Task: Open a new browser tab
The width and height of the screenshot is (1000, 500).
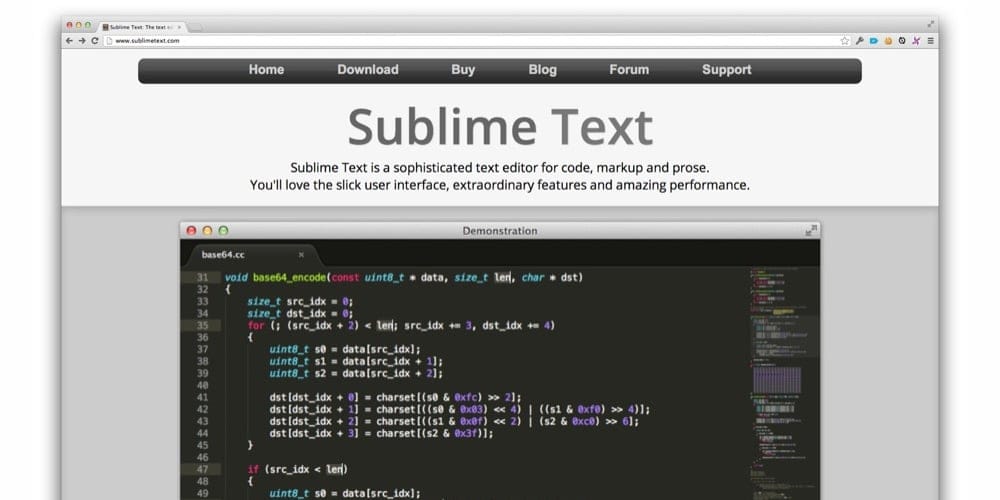Action: [195, 27]
